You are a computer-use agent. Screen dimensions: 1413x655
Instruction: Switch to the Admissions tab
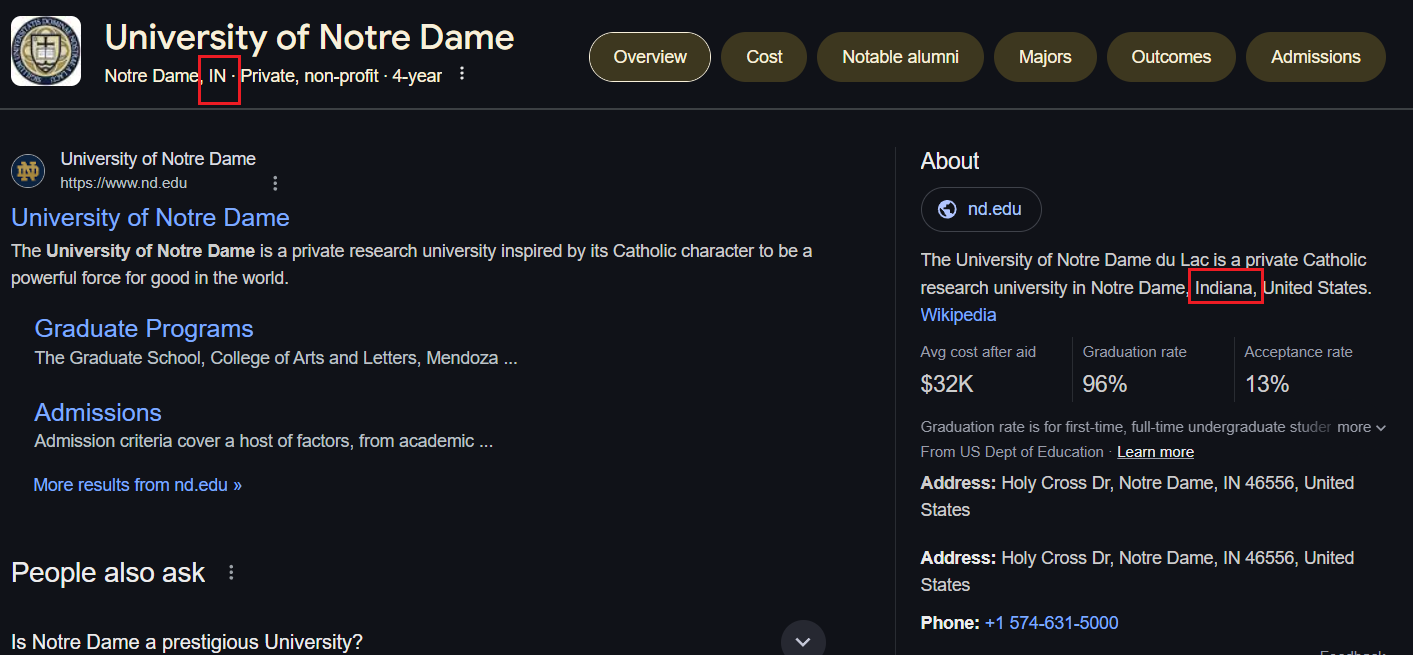[1316, 57]
